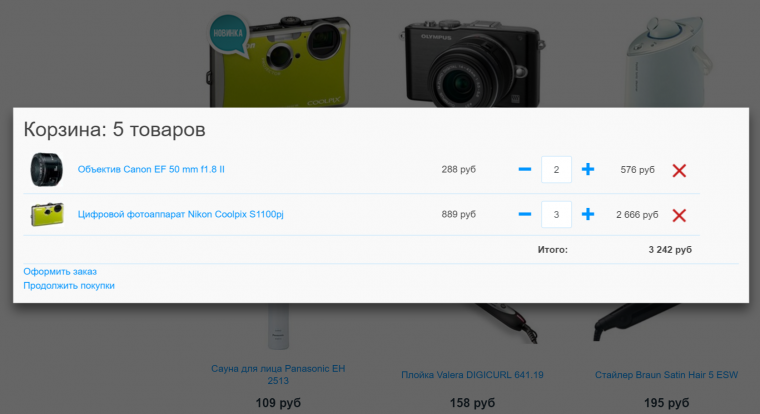Open Объектив Canon EF 50 mm link
The width and height of the screenshot is (760, 414).
pos(151,170)
